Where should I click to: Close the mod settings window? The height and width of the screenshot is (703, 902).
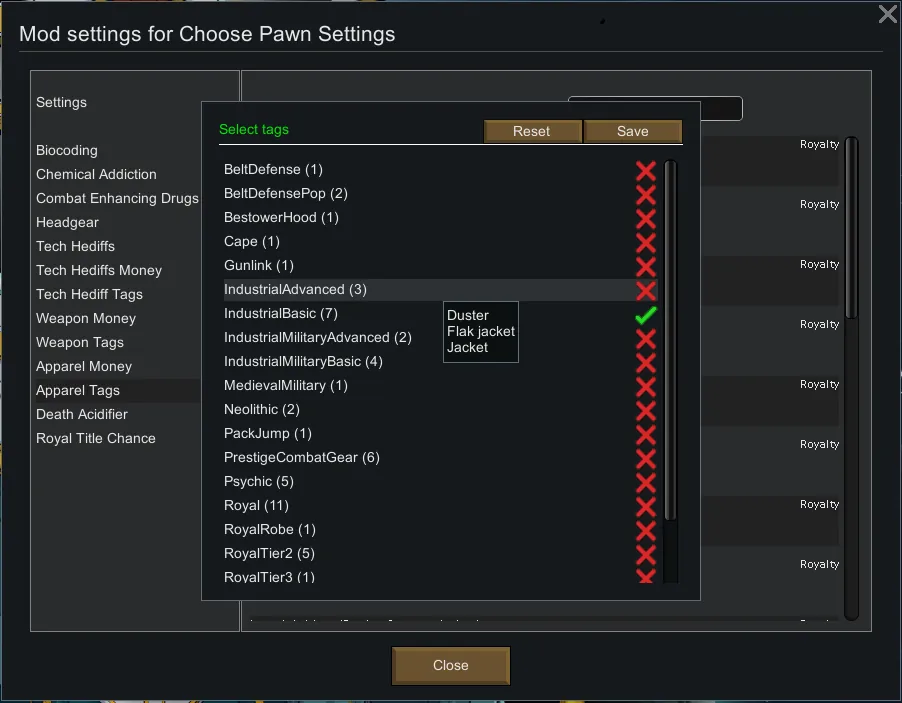tap(887, 14)
